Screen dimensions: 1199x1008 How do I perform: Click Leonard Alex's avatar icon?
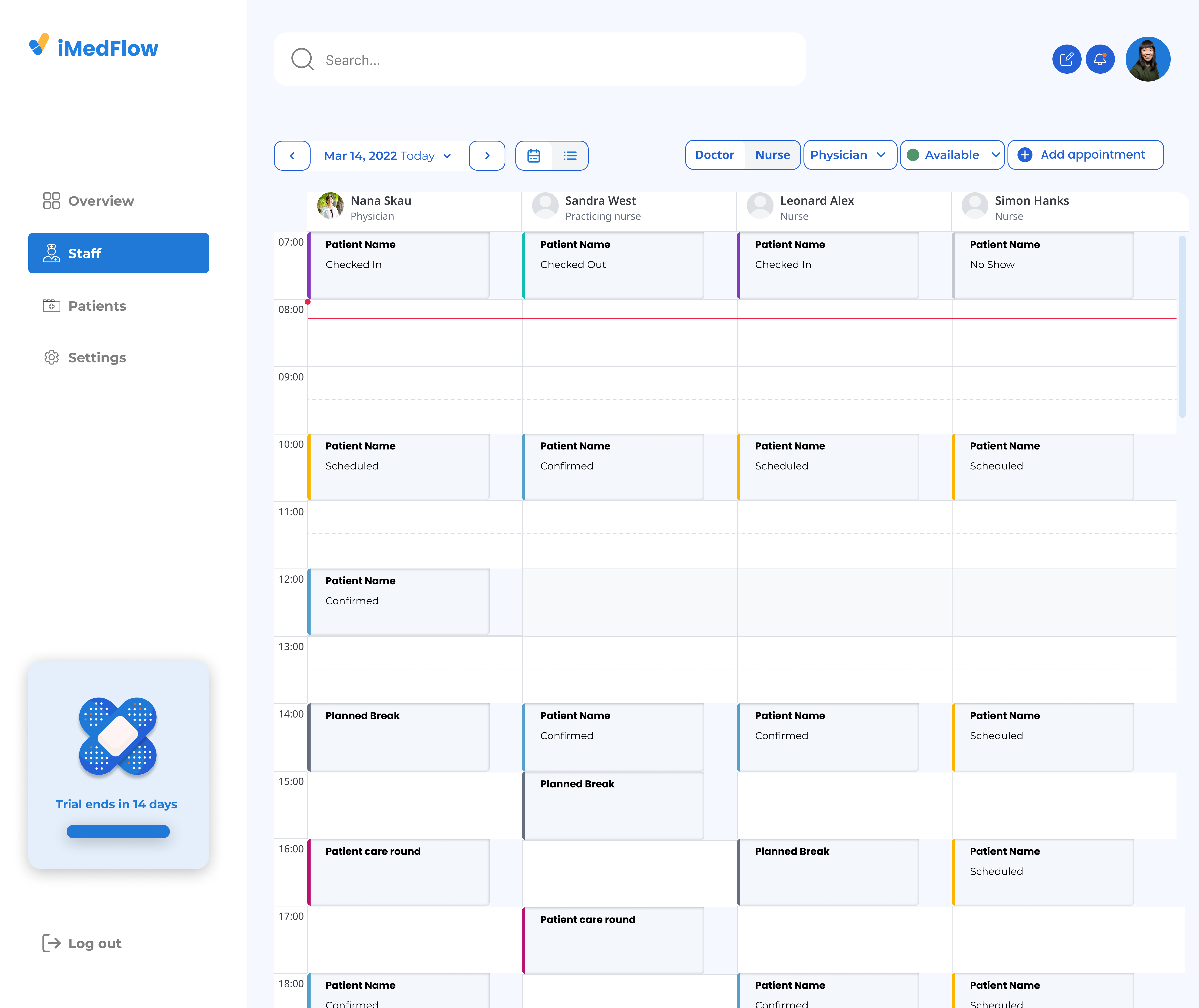click(760, 206)
